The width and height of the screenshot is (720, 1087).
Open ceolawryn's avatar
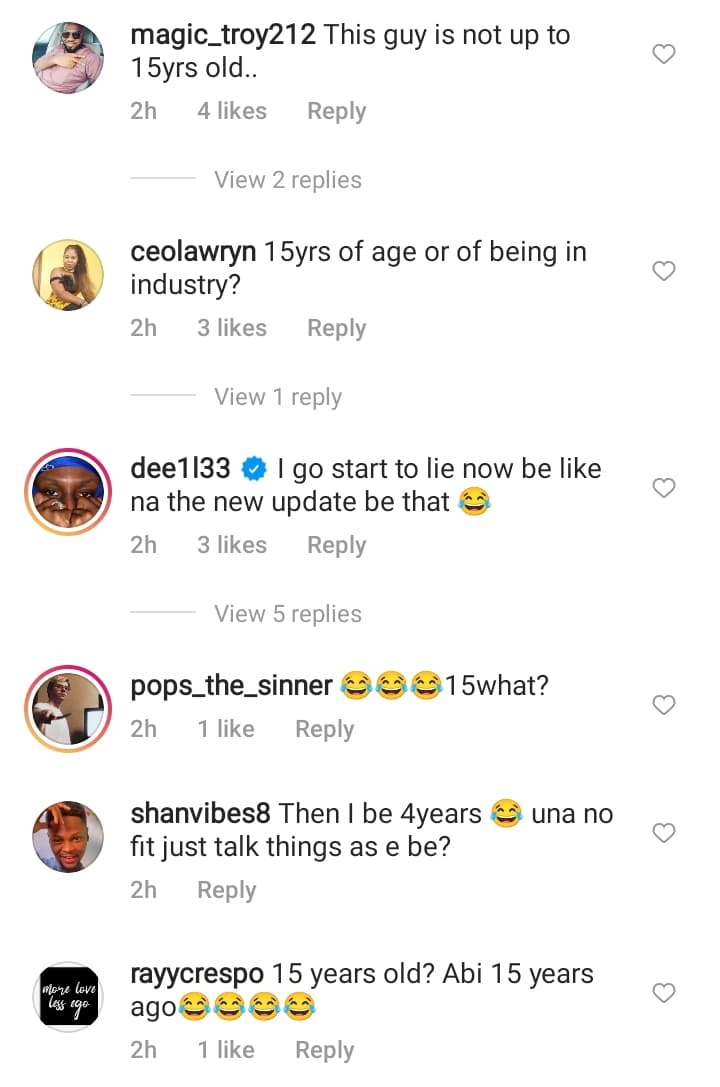pyautogui.click(x=69, y=273)
